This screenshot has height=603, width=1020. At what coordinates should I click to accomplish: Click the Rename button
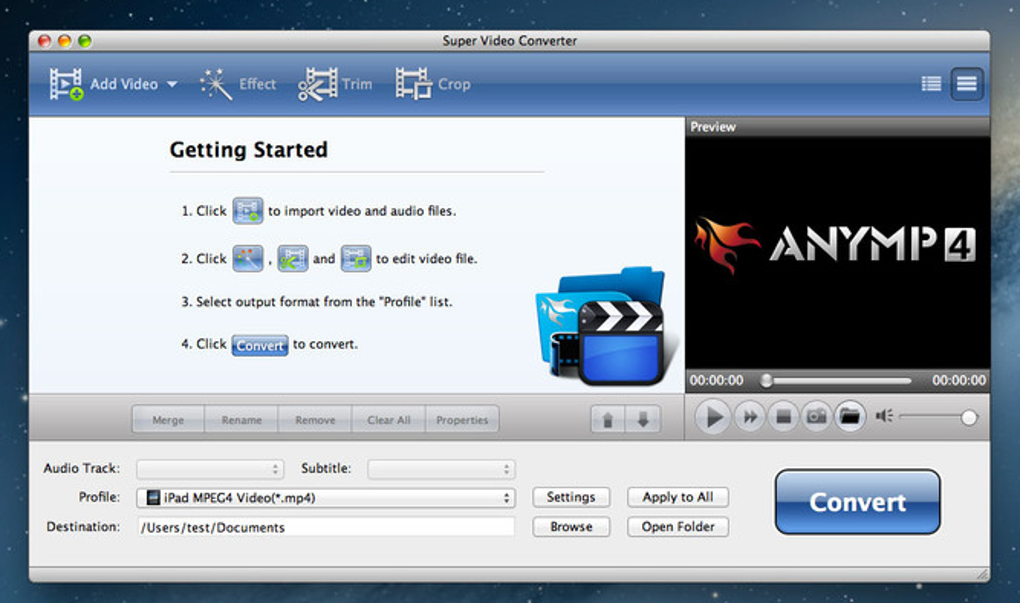(241, 420)
